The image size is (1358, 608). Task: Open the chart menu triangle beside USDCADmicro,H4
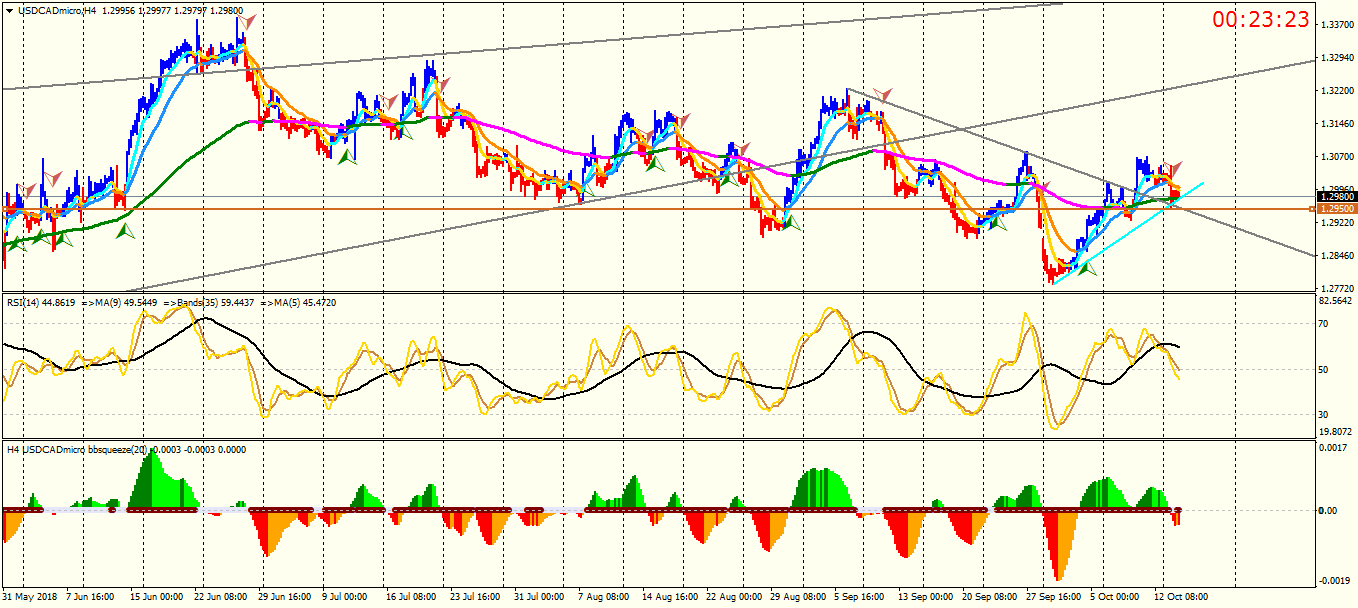(9, 10)
